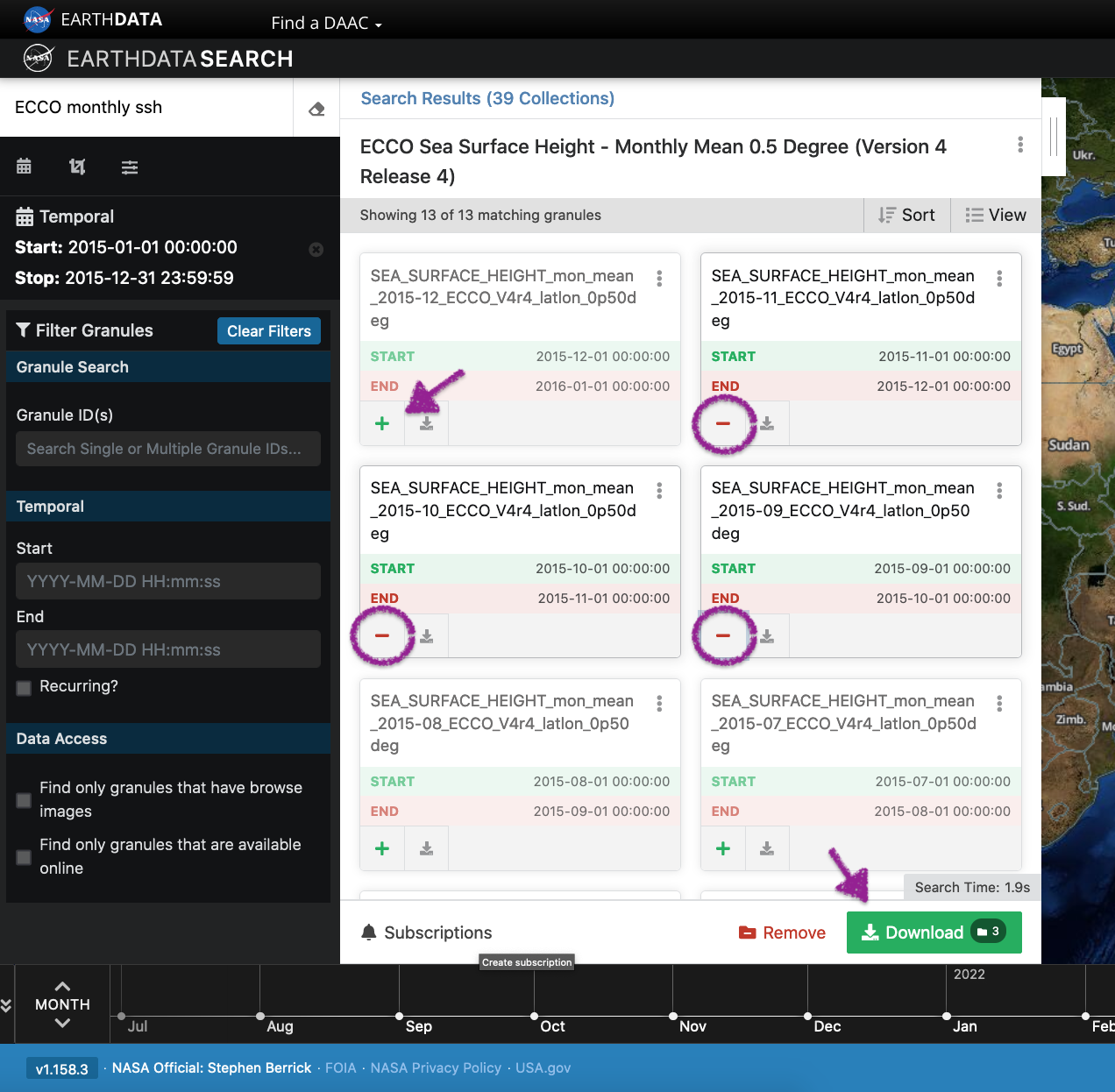Select the spatial crop filter icon
Viewport: 1115px width, 1092px height.
[x=77, y=167]
